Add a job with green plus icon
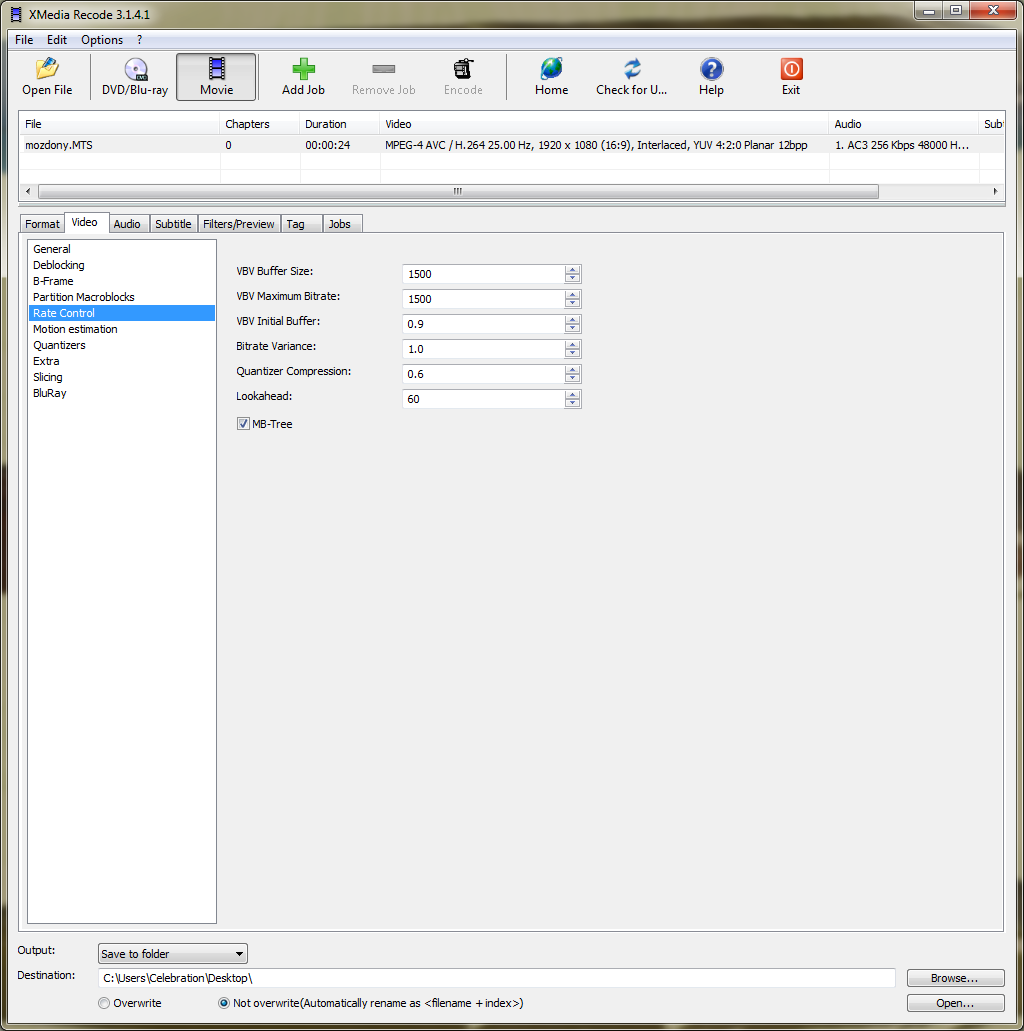 [303, 77]
